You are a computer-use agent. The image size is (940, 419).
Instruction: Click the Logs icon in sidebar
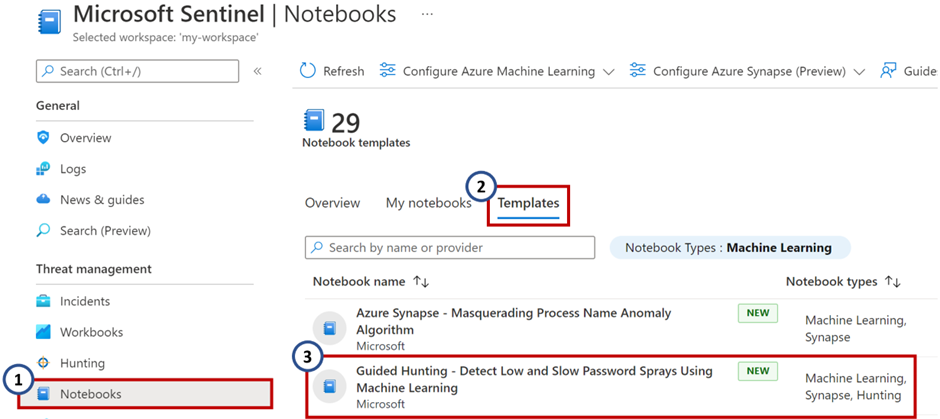tap(43, 169)
